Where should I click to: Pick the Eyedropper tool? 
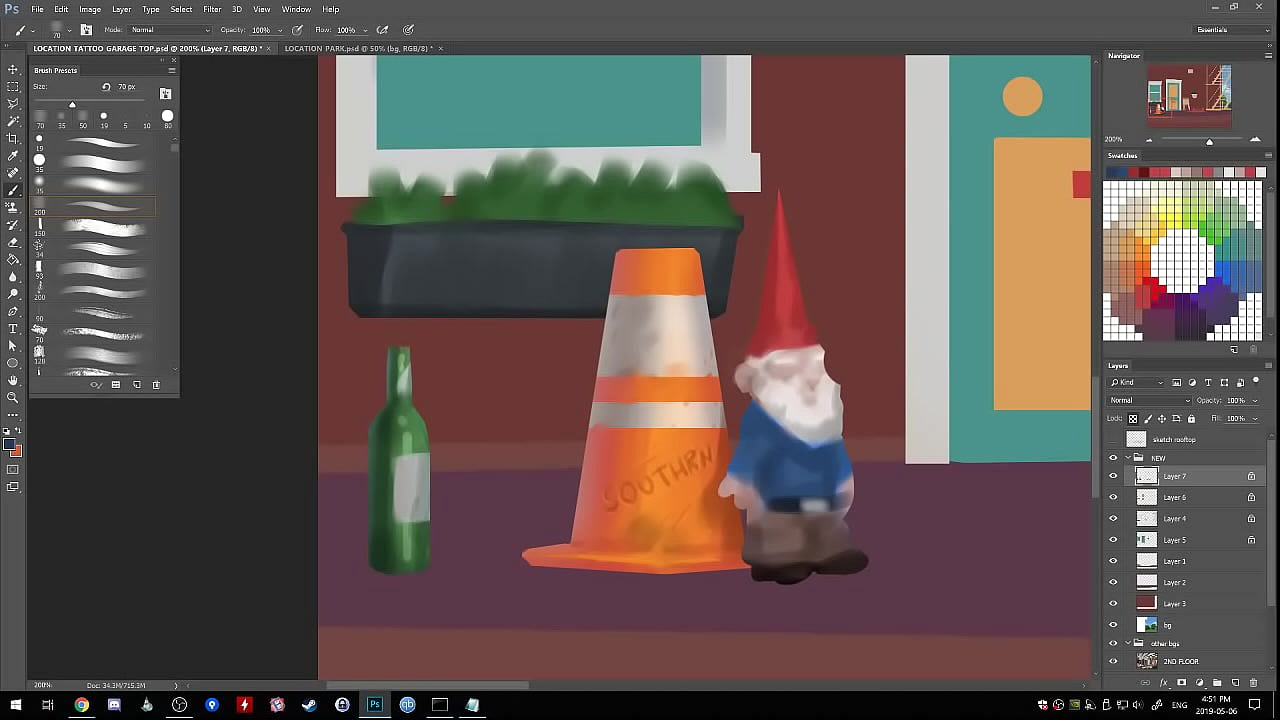point(13,156)
